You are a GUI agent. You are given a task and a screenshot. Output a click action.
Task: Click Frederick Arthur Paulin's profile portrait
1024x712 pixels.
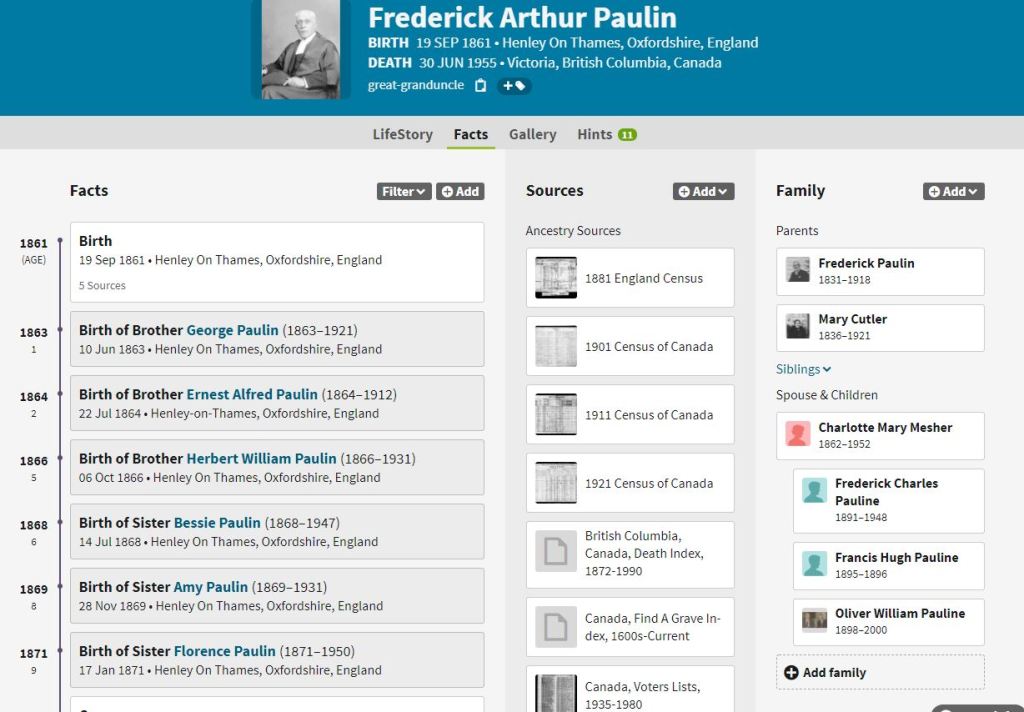click(300, 48)
